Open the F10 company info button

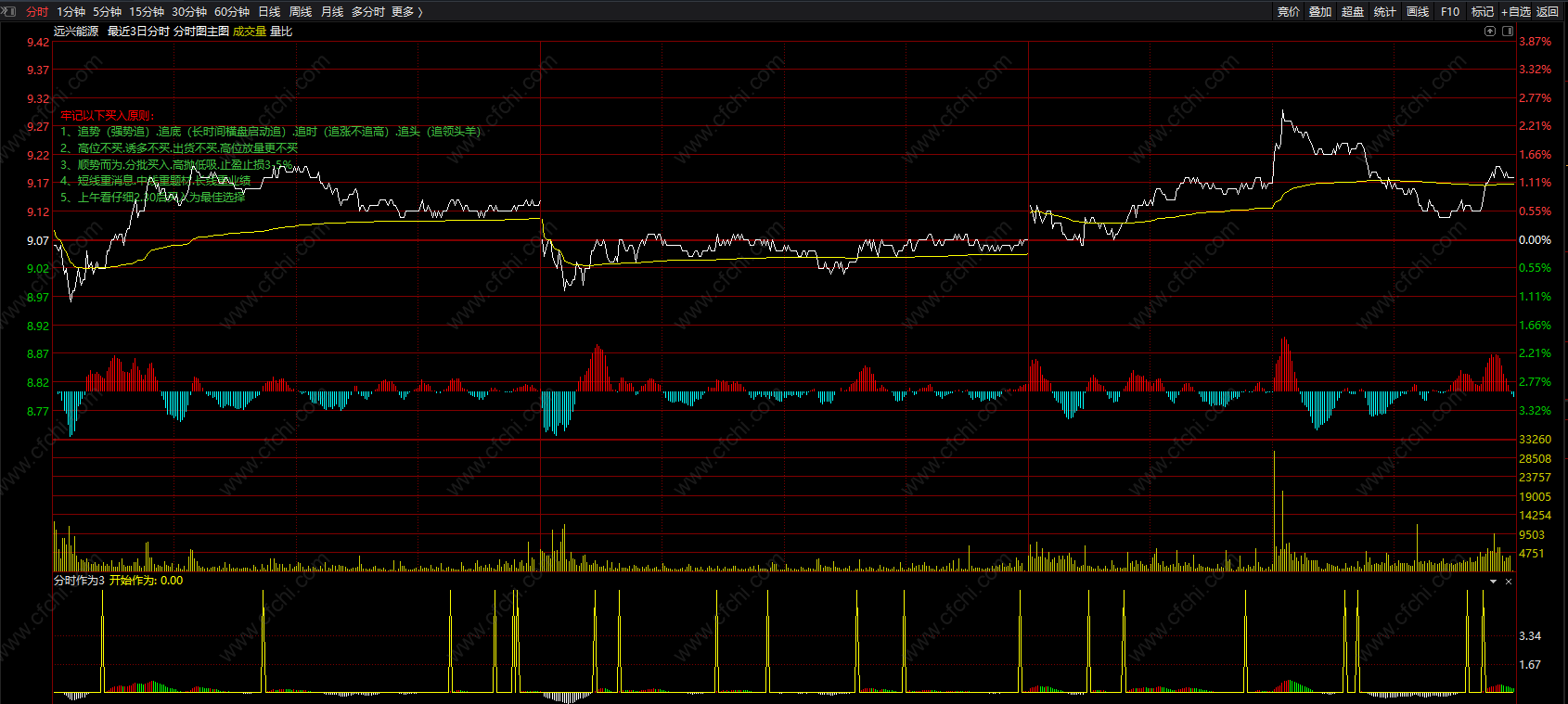[1450, 12]
